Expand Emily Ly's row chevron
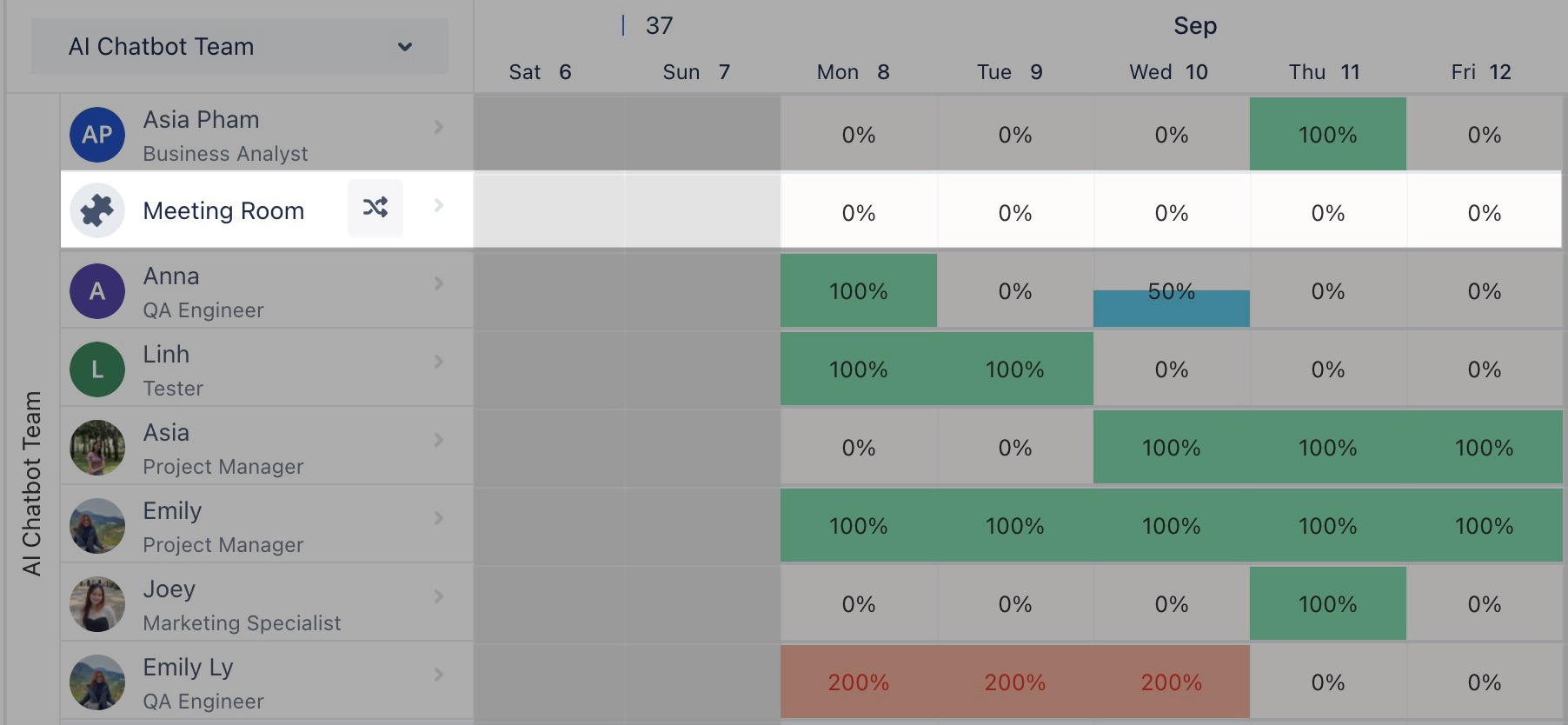This screenshot has height=725, width=1568. [439, 675]
